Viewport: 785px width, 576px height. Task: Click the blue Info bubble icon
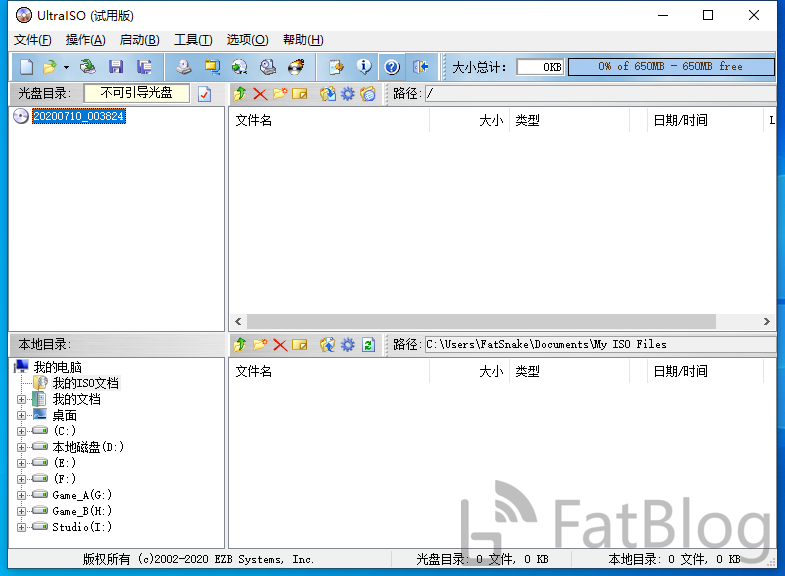pos(364,67)
